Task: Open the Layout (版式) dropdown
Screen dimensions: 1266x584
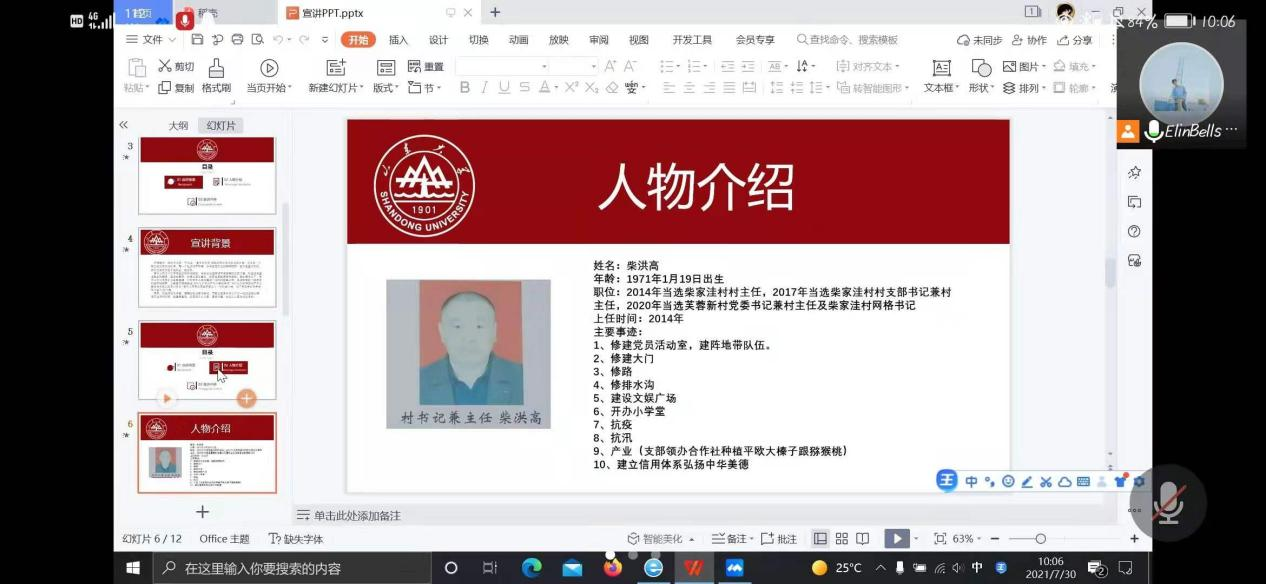Action: pyautogui.click(x=385, y=88)
